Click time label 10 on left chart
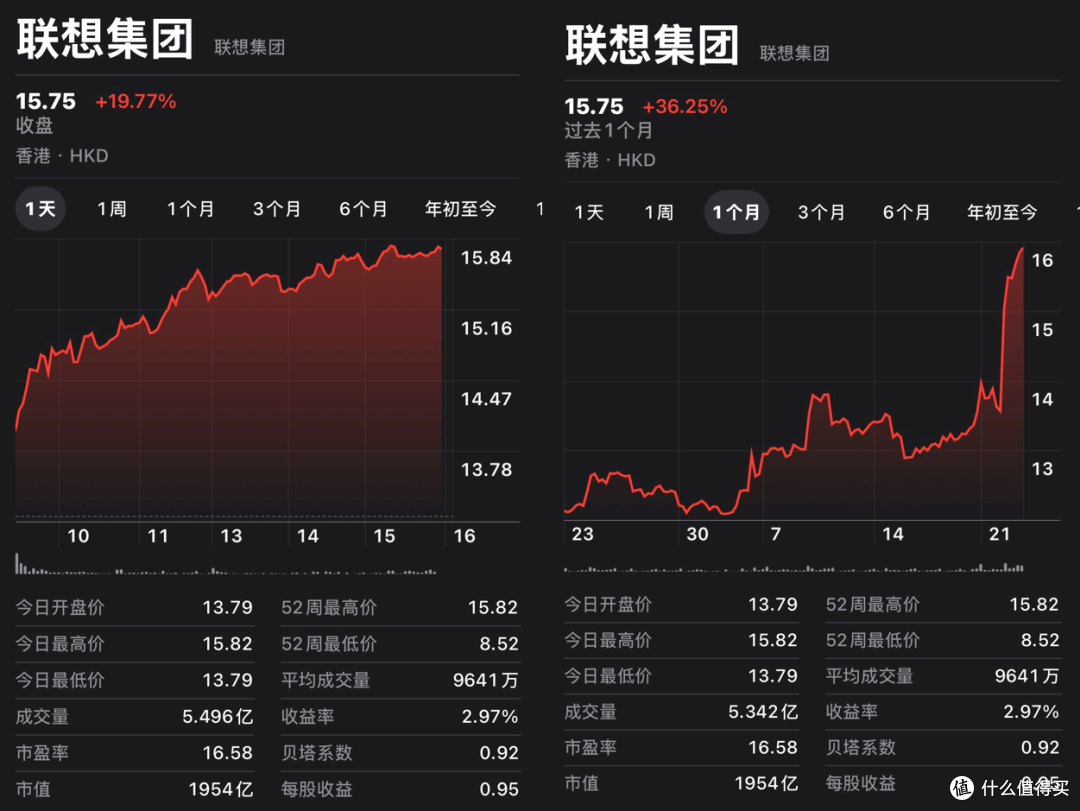The image size is (1080, 811). pyautogui.click(x=79, y=536)
